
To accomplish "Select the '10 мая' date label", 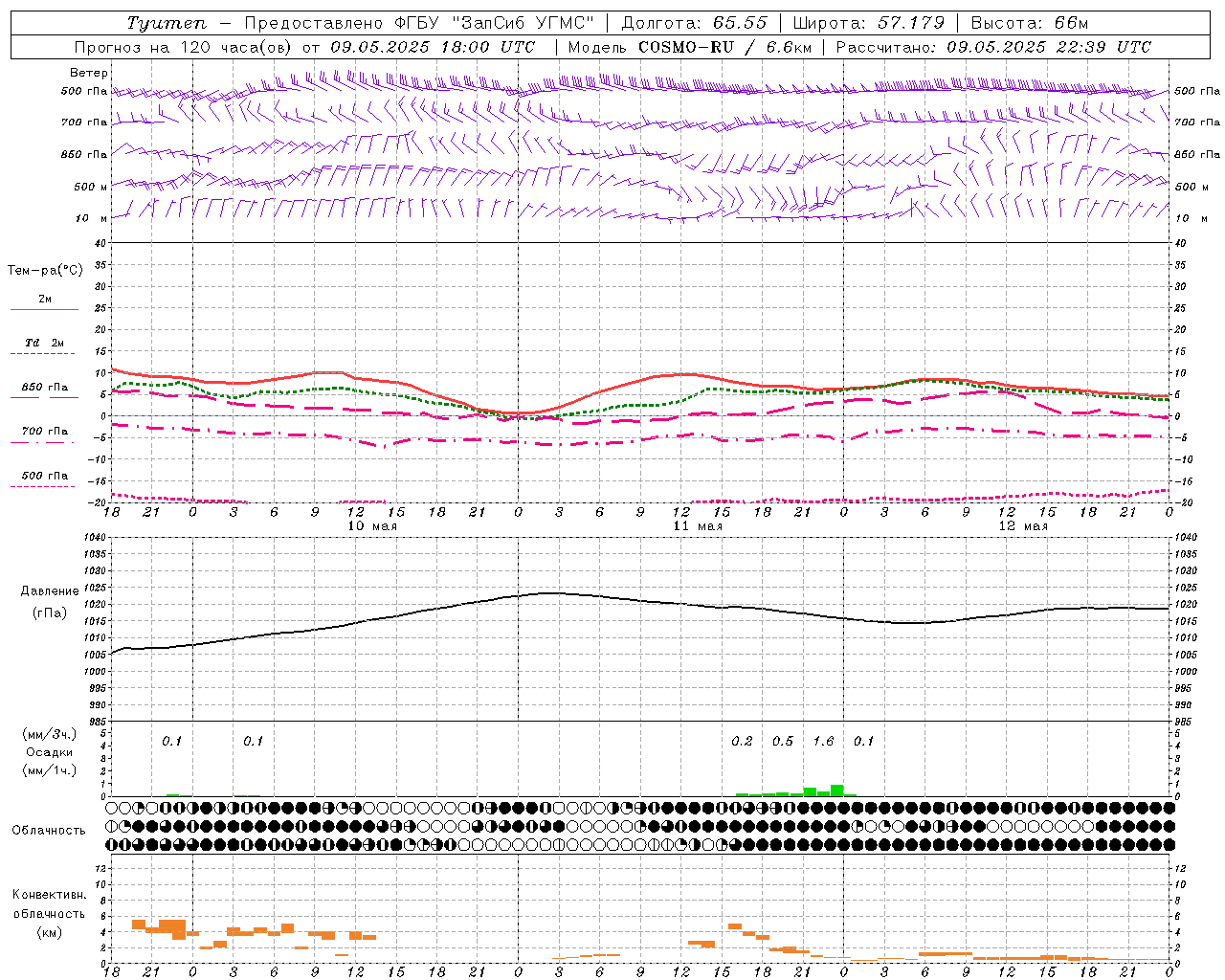I will click(x=372, y=526).
